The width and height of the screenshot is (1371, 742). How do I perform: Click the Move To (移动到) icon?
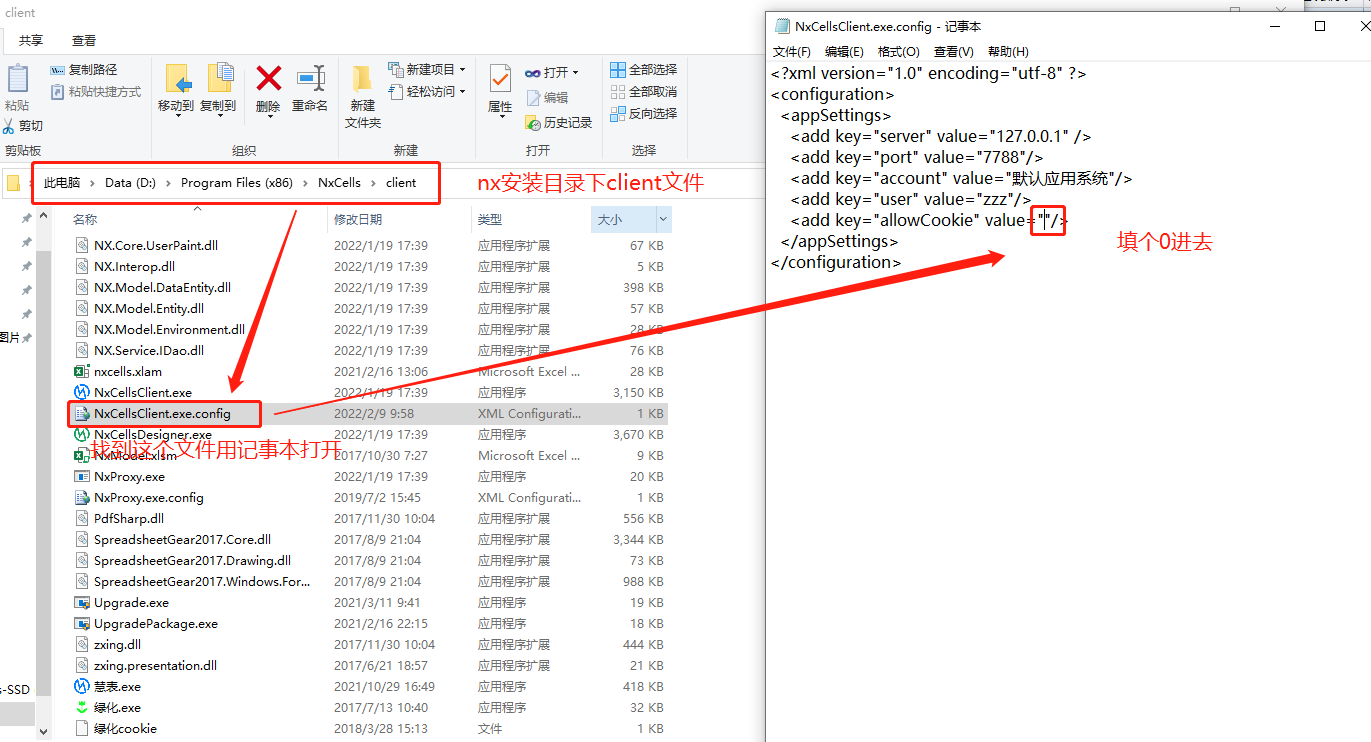pyautogui.click(x=176, y=80)
